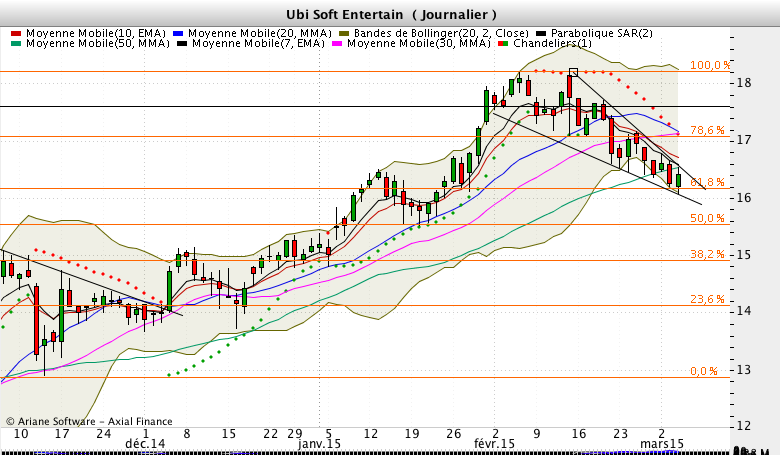Click the '38,2 %' Fibonacci level label
Viewport: 780px width, 455px height.
point(707,254)
